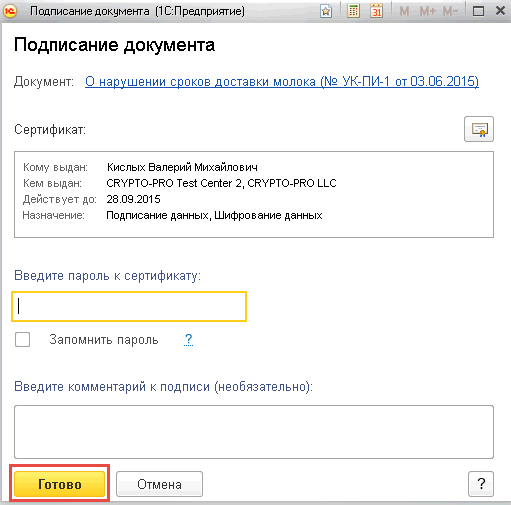View the certificate details icon button
511x505 pixels.
(479, 129)
